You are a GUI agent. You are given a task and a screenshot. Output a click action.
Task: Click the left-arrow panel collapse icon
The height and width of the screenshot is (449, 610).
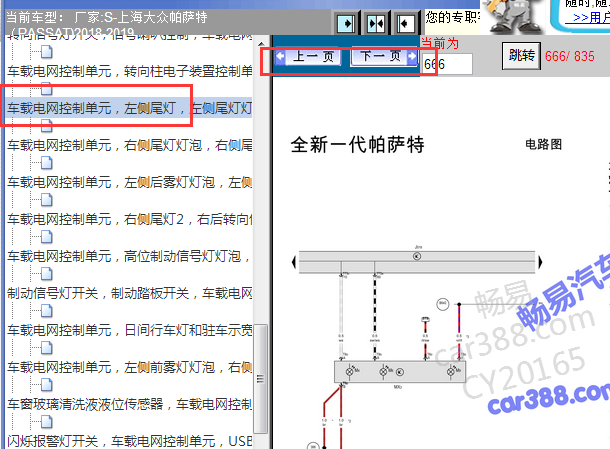(x=405, y=24)
